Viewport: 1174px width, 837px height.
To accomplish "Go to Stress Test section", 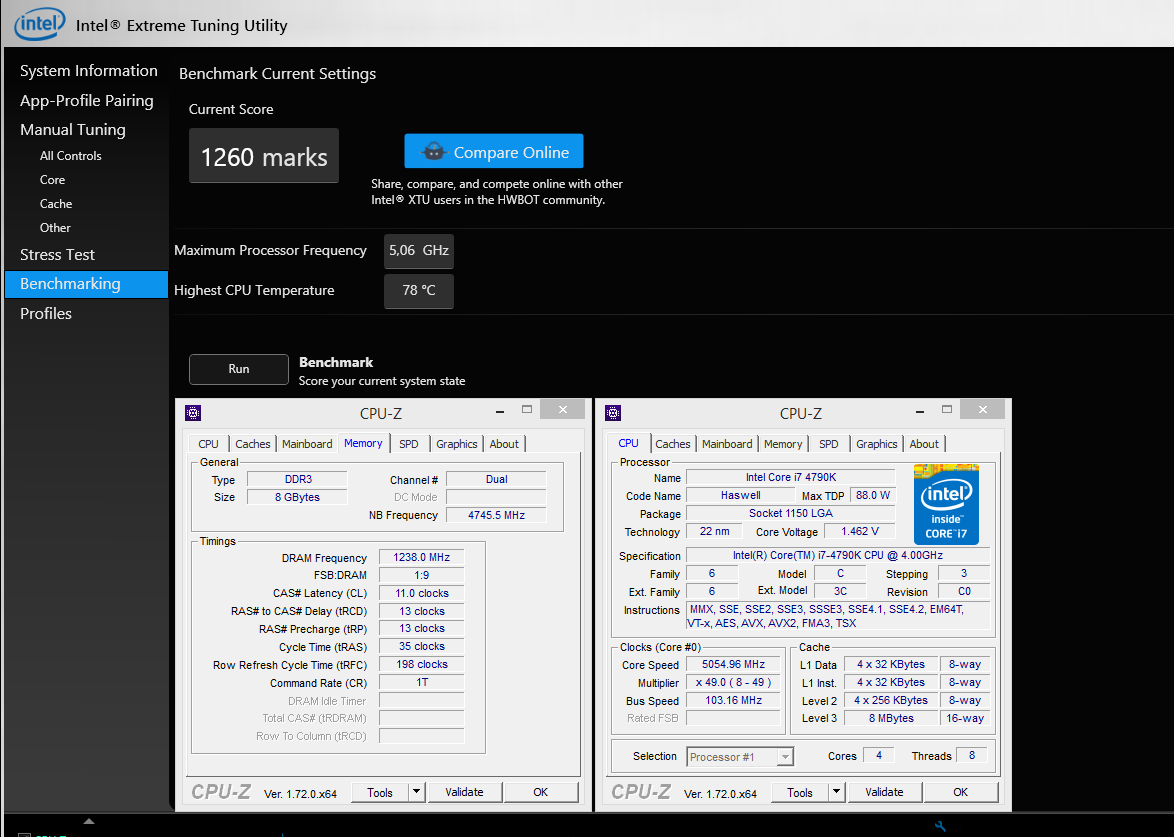I will tap(57, 255).
